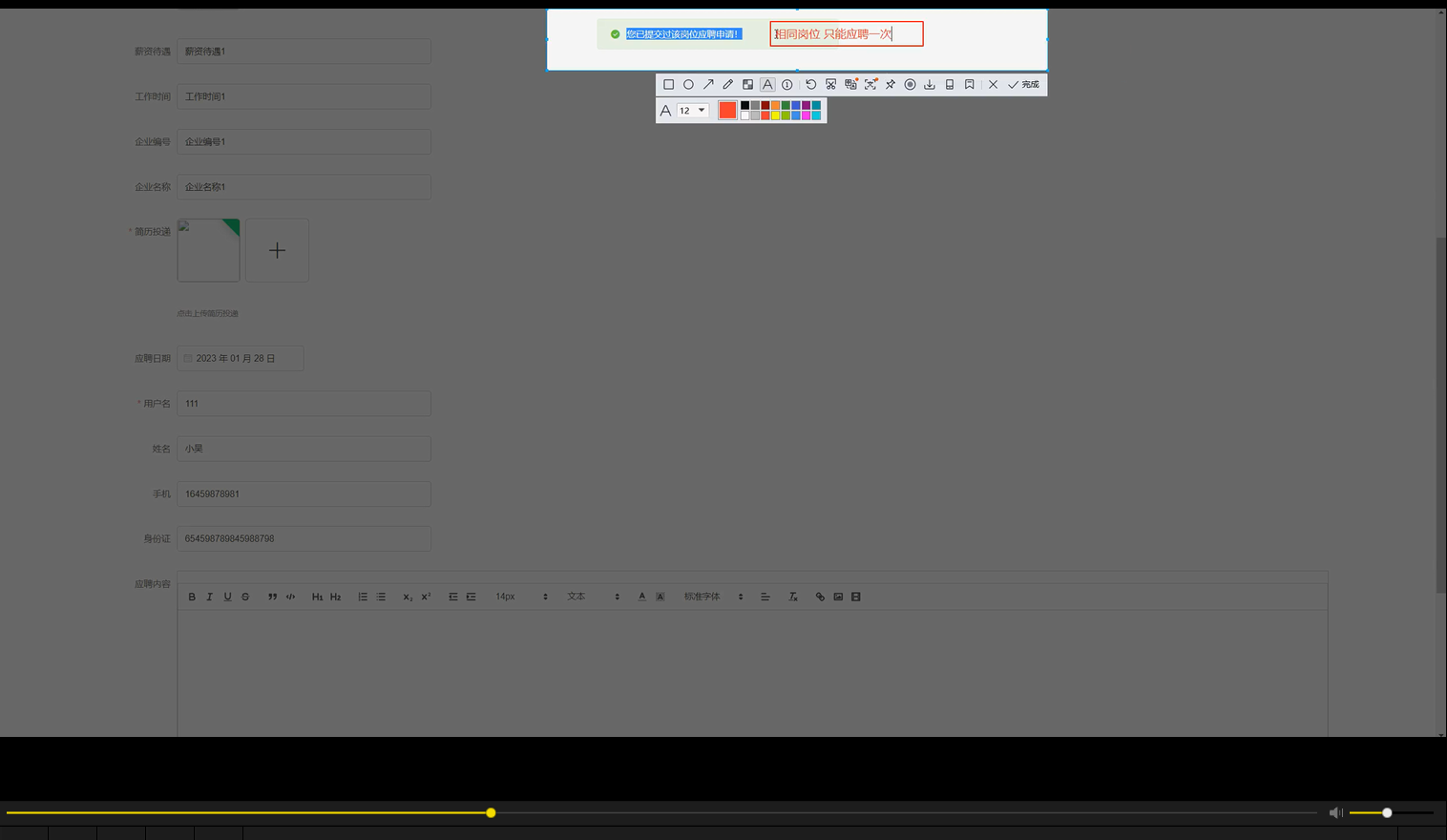Pick the yellow color swatch

point(776,115)
